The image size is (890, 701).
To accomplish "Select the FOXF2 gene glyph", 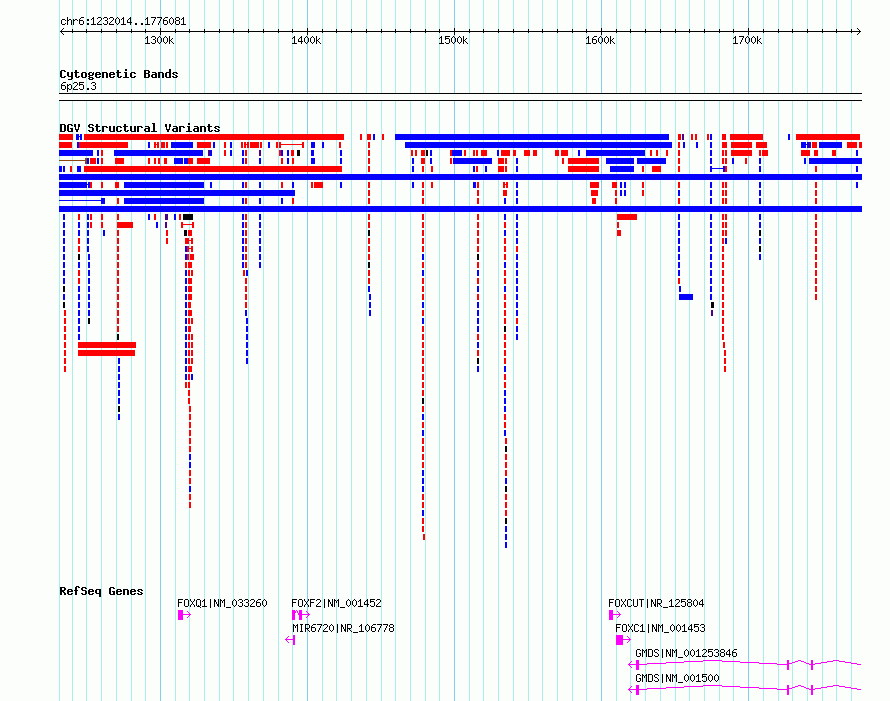I will (x=301, y=615).
